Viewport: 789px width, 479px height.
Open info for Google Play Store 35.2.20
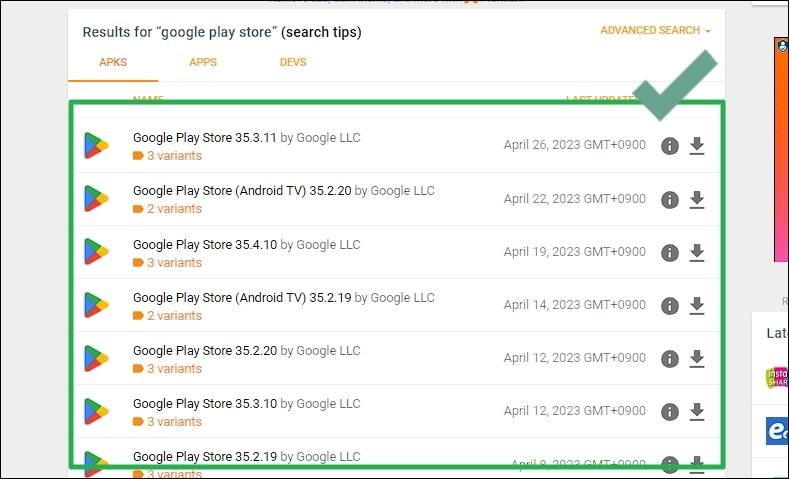pos(669,359)
